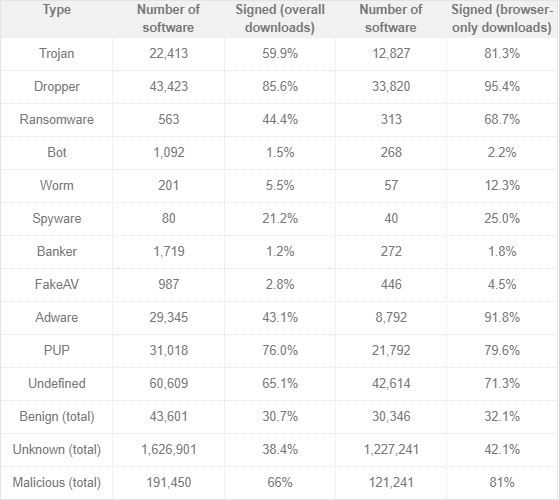Click the Signed (browser-only downloads) header
This screenshot has width=559, height=500.
tap(502, 19)
